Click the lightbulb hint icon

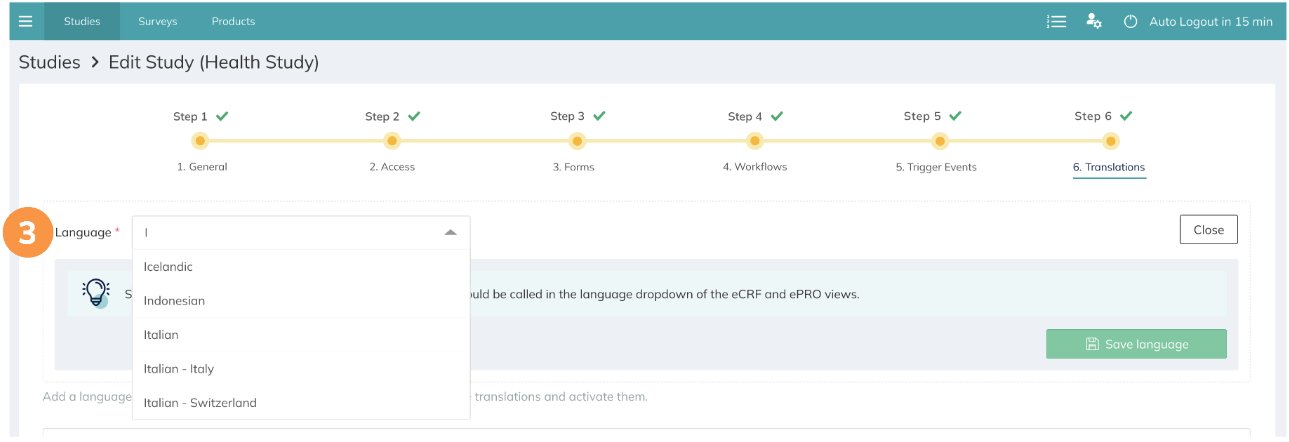click(x=96, y=292)
